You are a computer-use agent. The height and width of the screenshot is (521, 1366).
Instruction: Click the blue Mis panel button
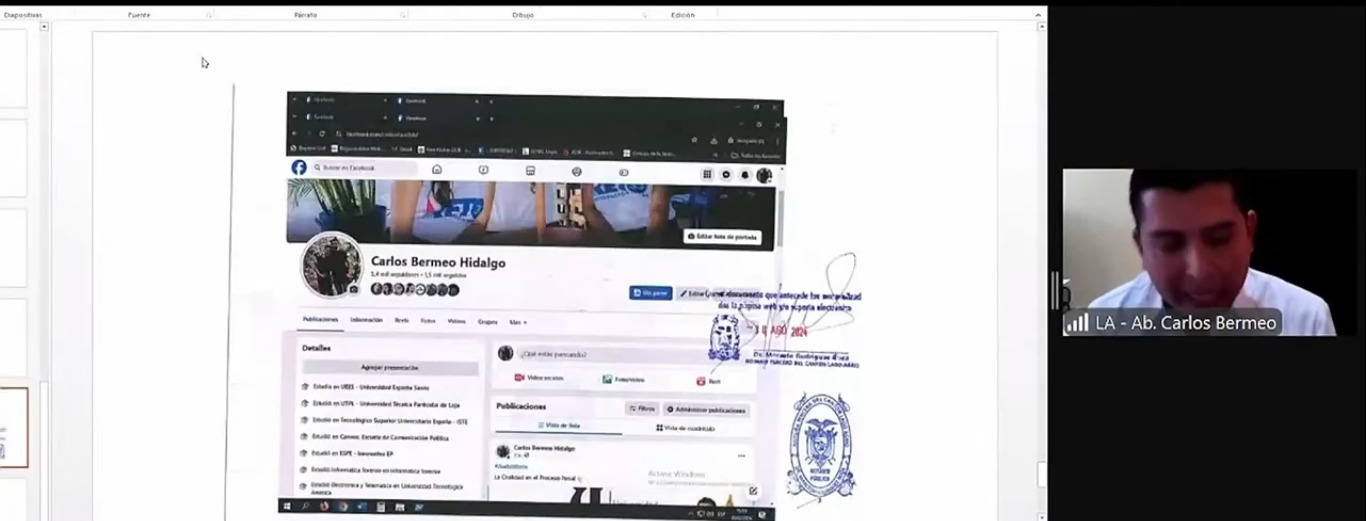650,293
